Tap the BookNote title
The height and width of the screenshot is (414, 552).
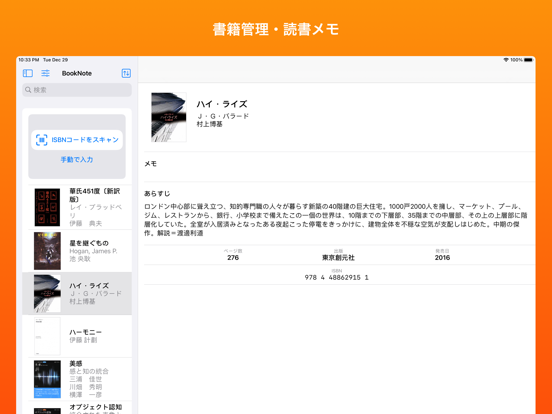(77, 73)
